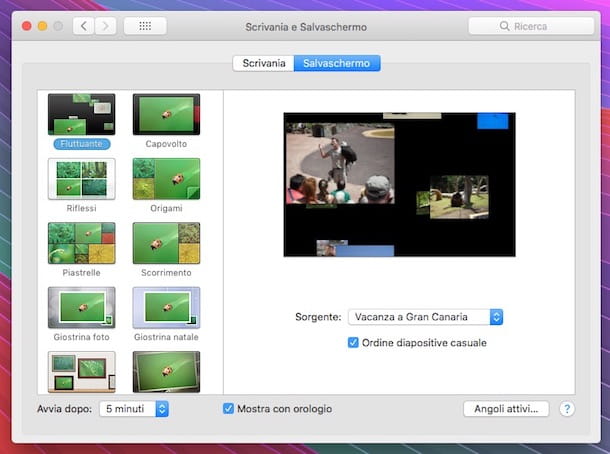Open the Angoli attivi settings

pyautogui.click(x=506, y=409)
